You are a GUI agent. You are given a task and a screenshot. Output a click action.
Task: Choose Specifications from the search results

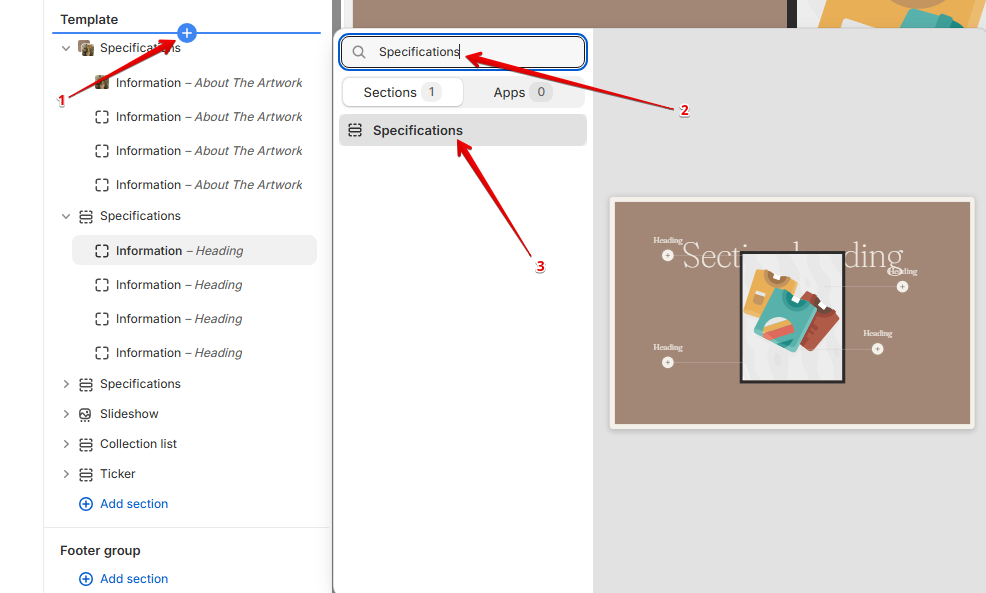click(463, 130)
